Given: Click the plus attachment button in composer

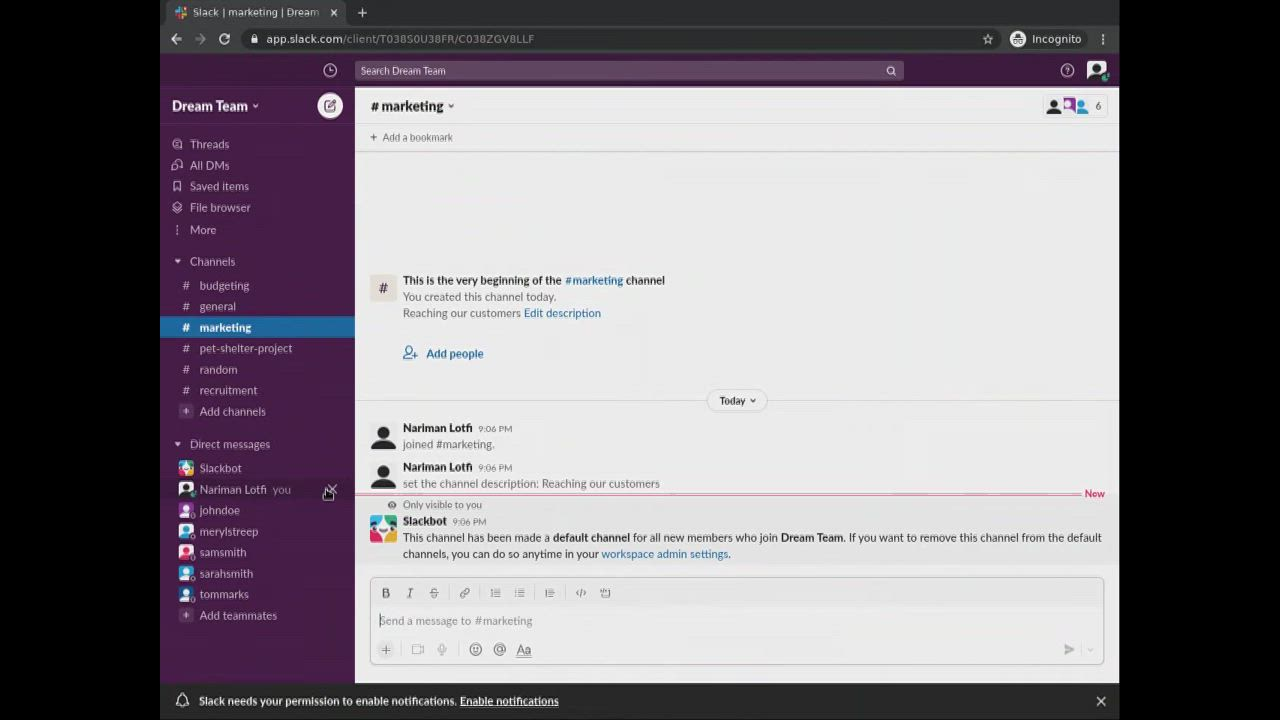Looking at the screenshot, I should tap(386, 650).
